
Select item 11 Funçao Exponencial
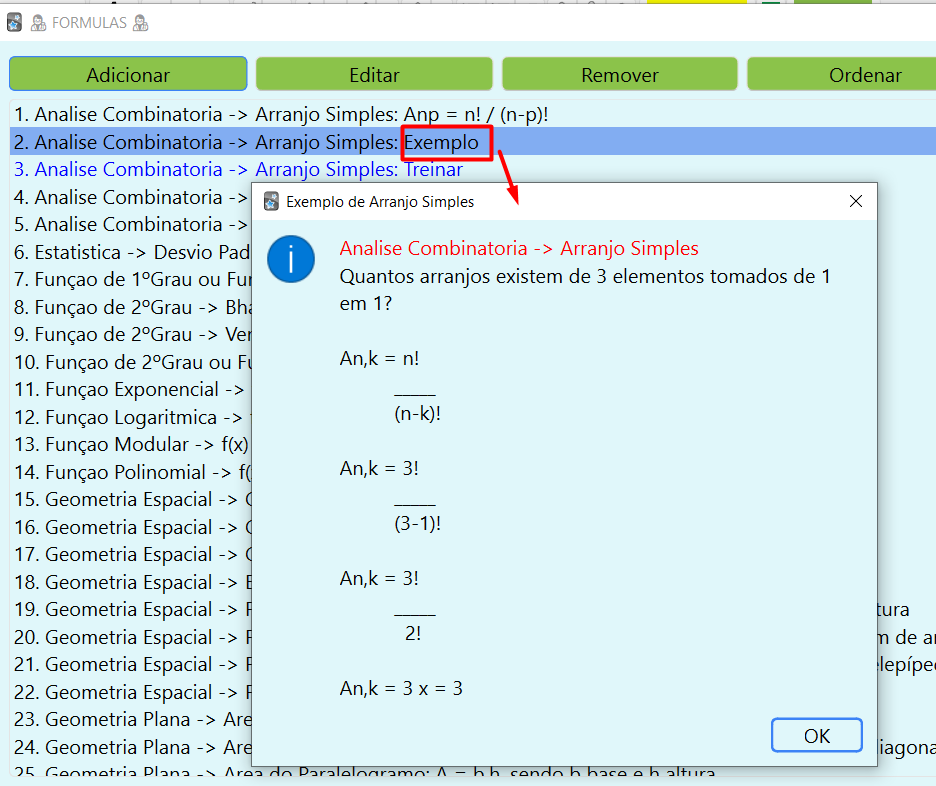(x=130, y=390)
